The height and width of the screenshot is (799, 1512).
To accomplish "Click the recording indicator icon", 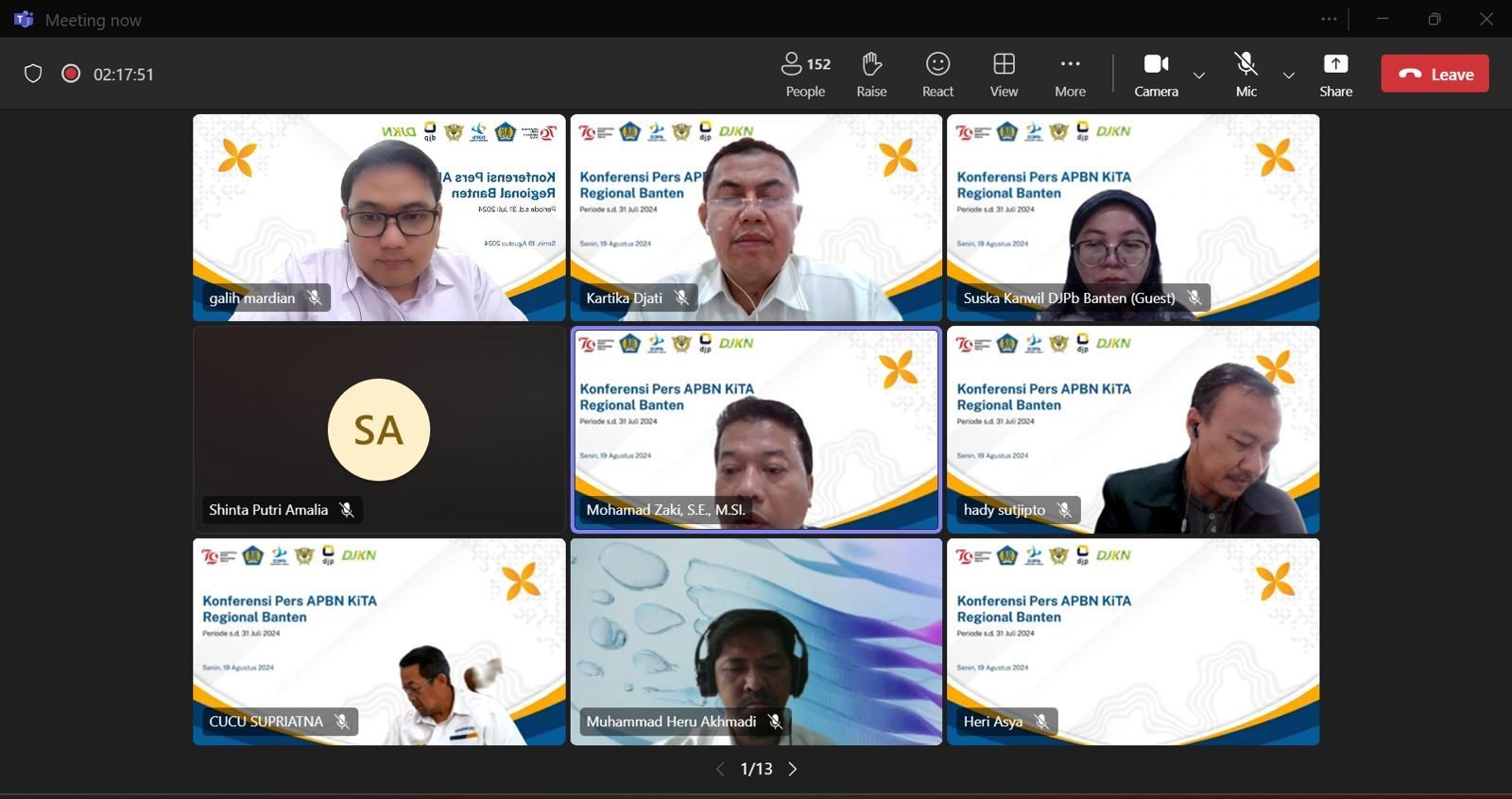I will pyautogui.click(x=71, y=74).
